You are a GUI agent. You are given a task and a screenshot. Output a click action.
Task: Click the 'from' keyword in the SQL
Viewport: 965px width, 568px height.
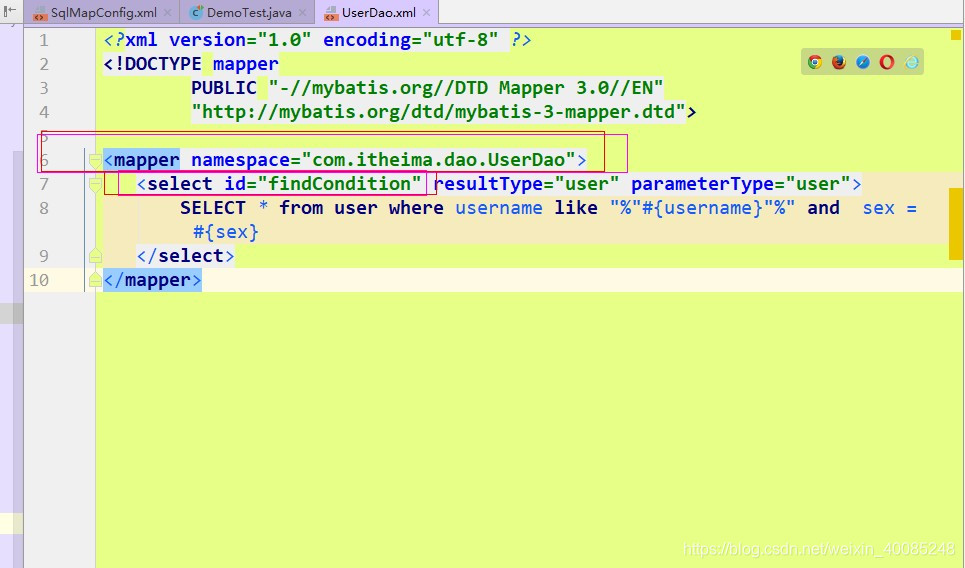tap(301, 208)
